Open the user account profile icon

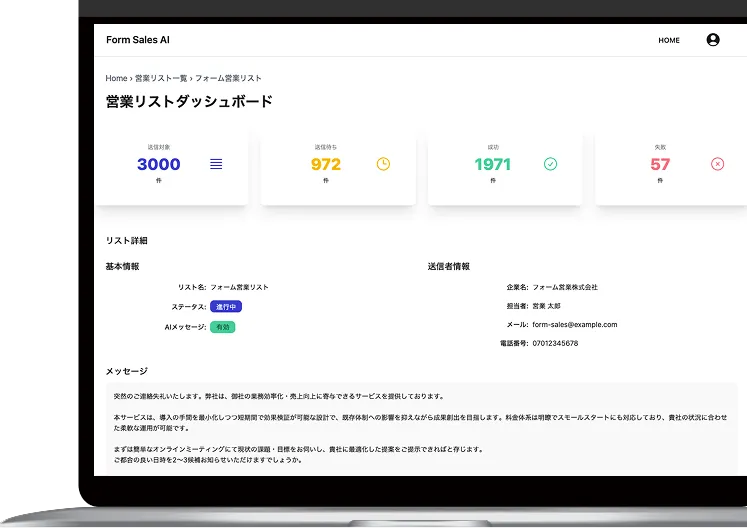[712, 40]
